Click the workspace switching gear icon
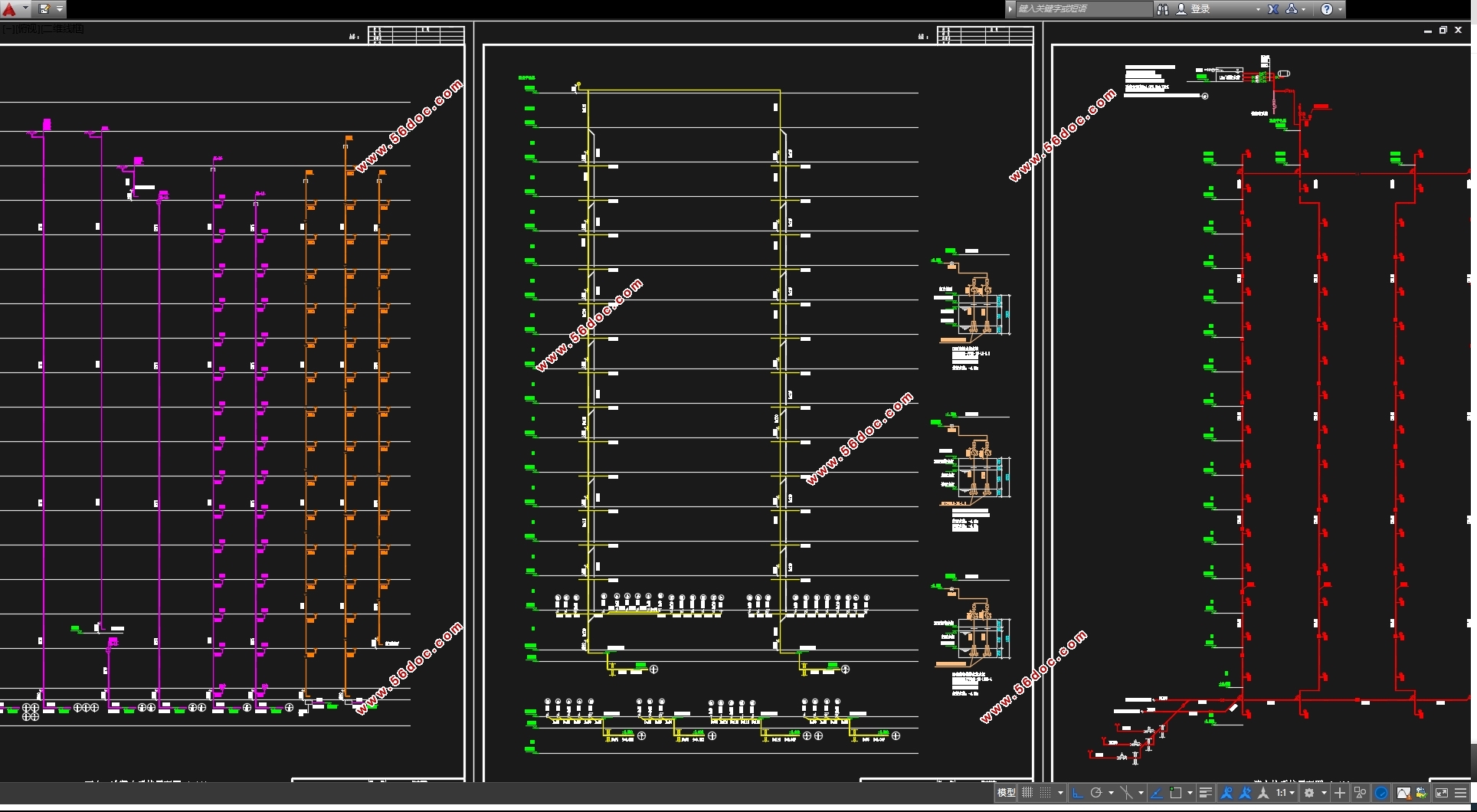 (1309, 793)
